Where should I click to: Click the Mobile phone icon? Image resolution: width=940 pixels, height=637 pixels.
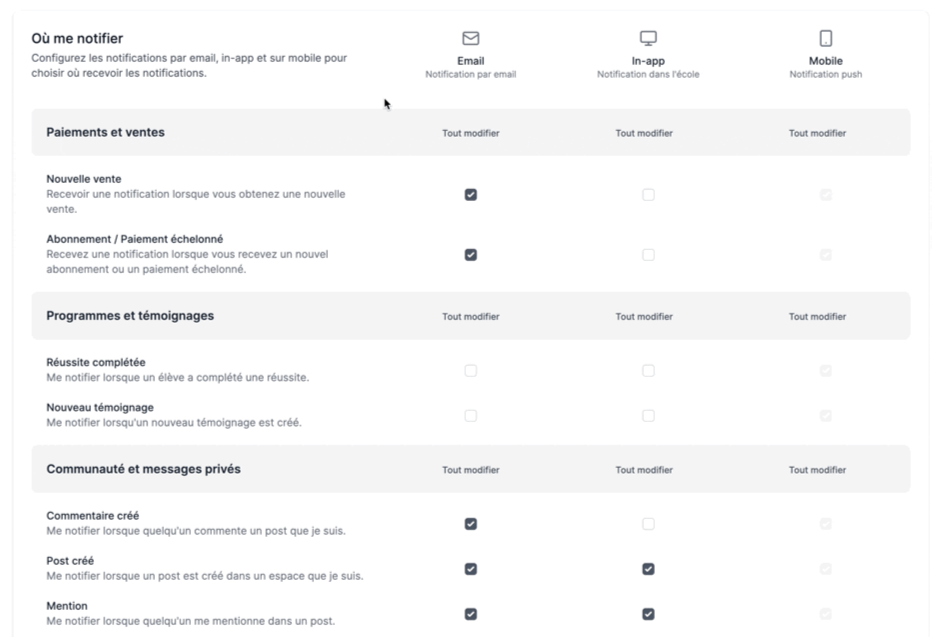tap(826, 38)
